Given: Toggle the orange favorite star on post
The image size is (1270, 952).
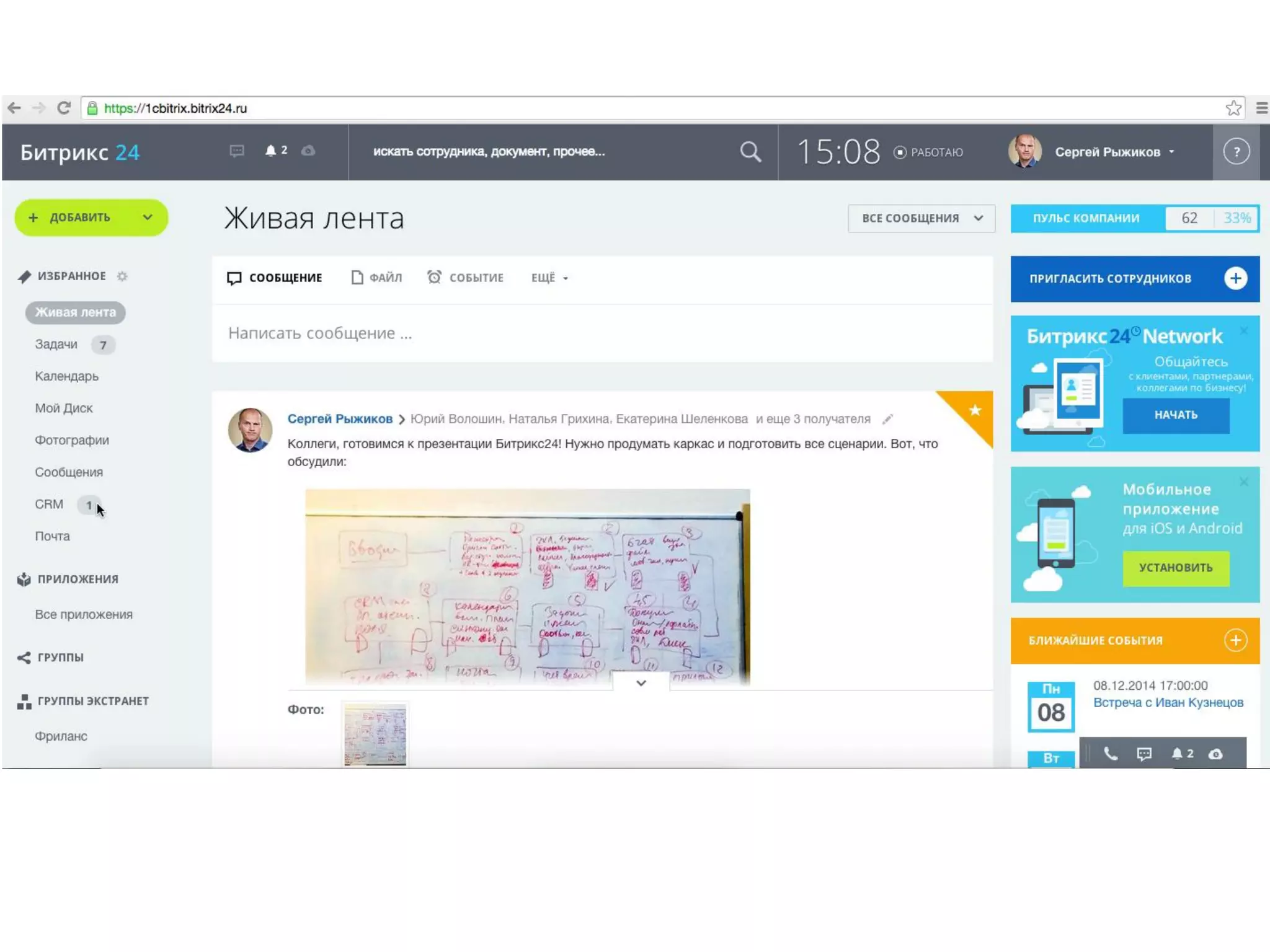Looking at the screenshot, I should coord(975,410).
